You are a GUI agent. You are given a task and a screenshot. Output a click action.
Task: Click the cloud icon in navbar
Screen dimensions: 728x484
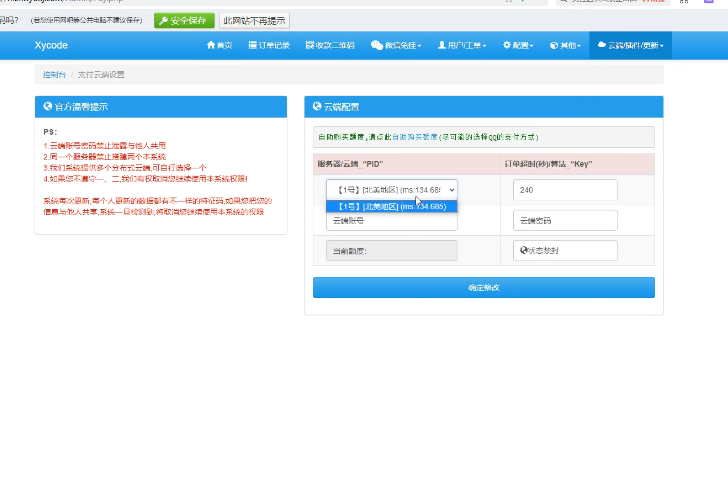[601, 45]
